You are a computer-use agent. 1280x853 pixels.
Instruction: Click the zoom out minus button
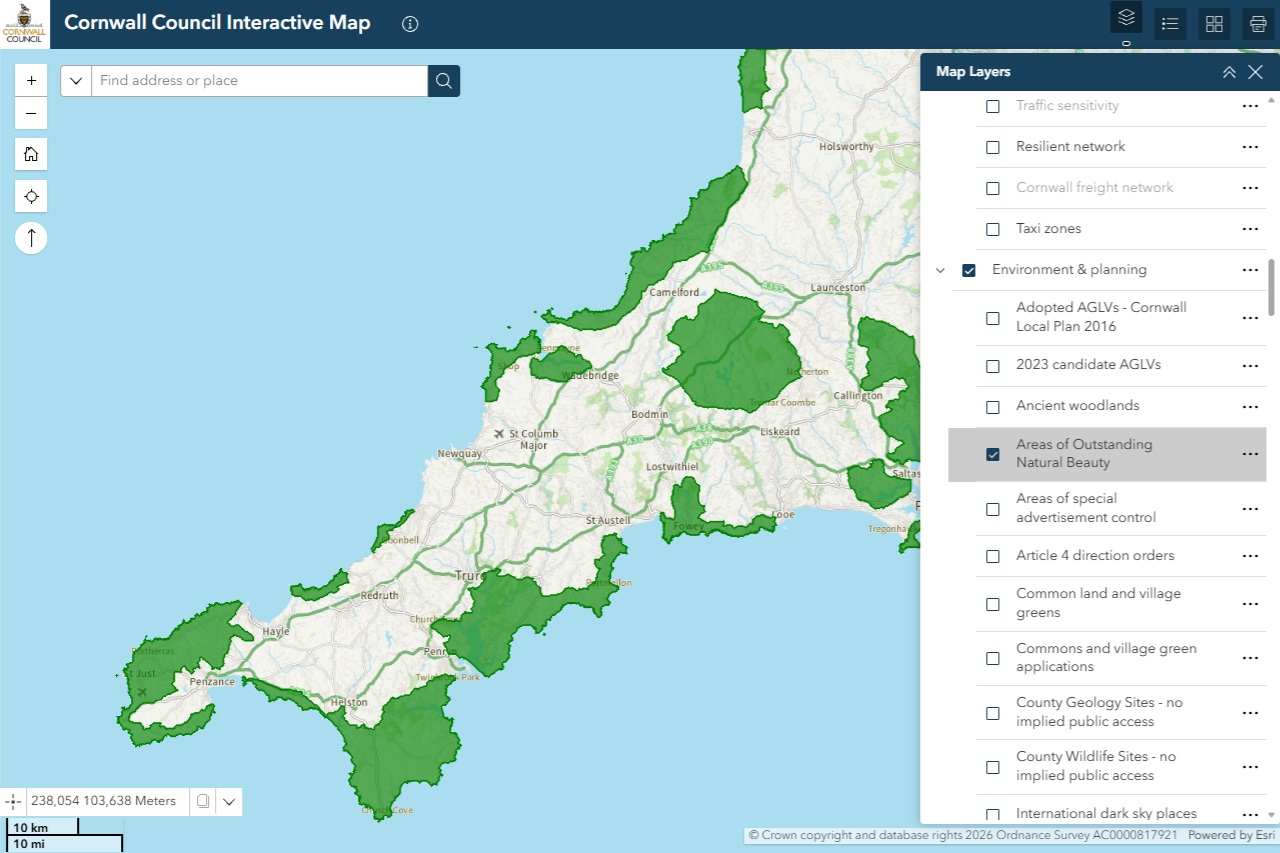31,113
